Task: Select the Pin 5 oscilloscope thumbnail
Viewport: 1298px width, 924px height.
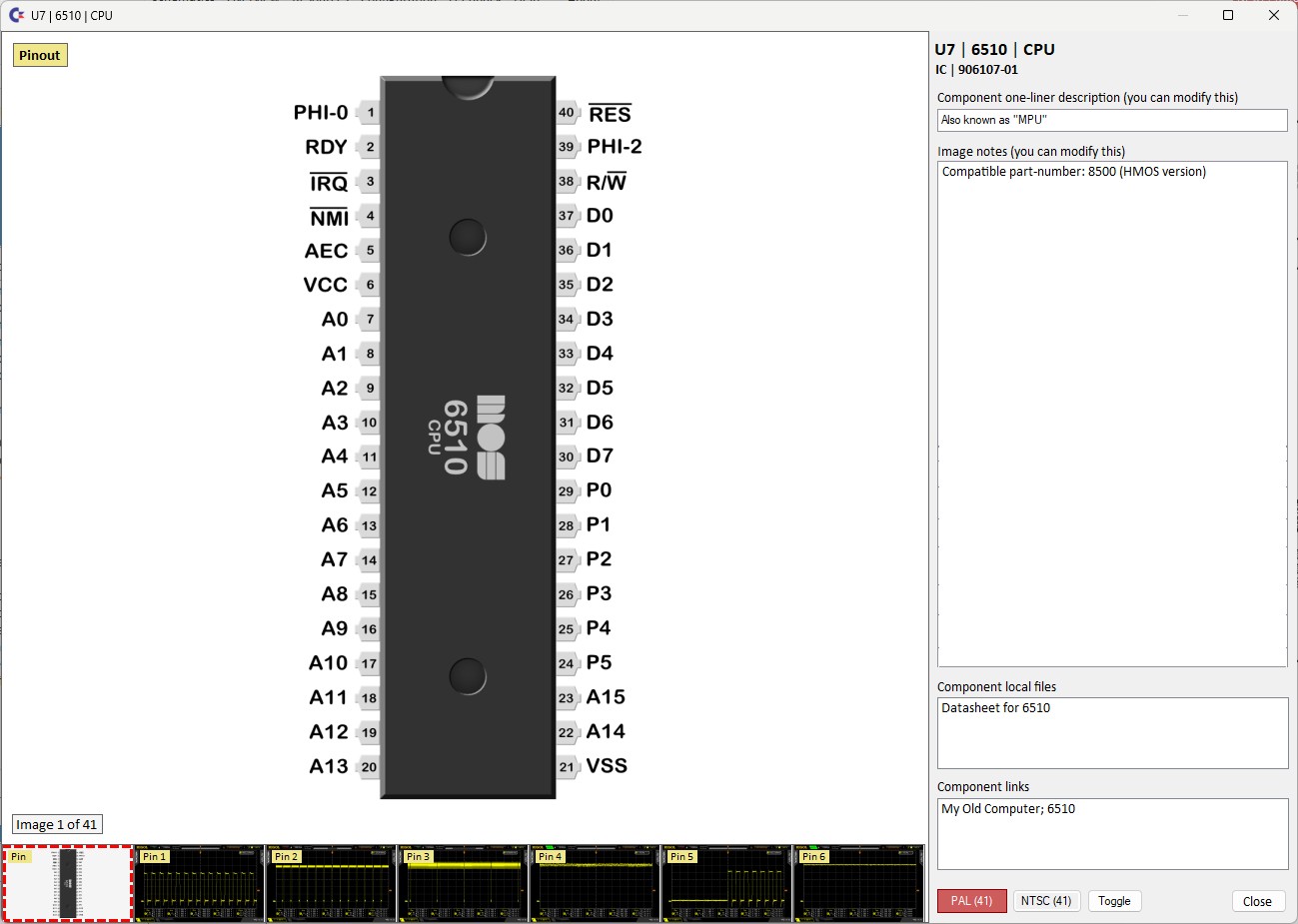Action: tap(726, 884)
